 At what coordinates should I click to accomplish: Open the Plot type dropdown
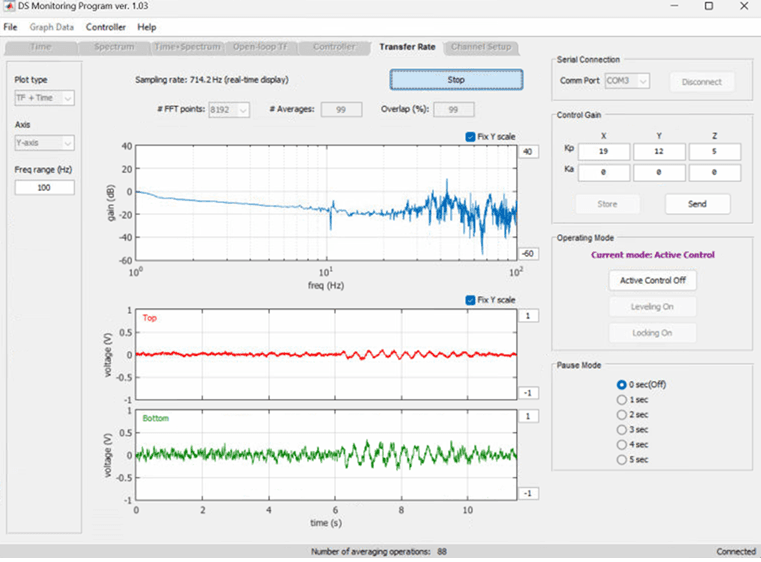[44, 98]
